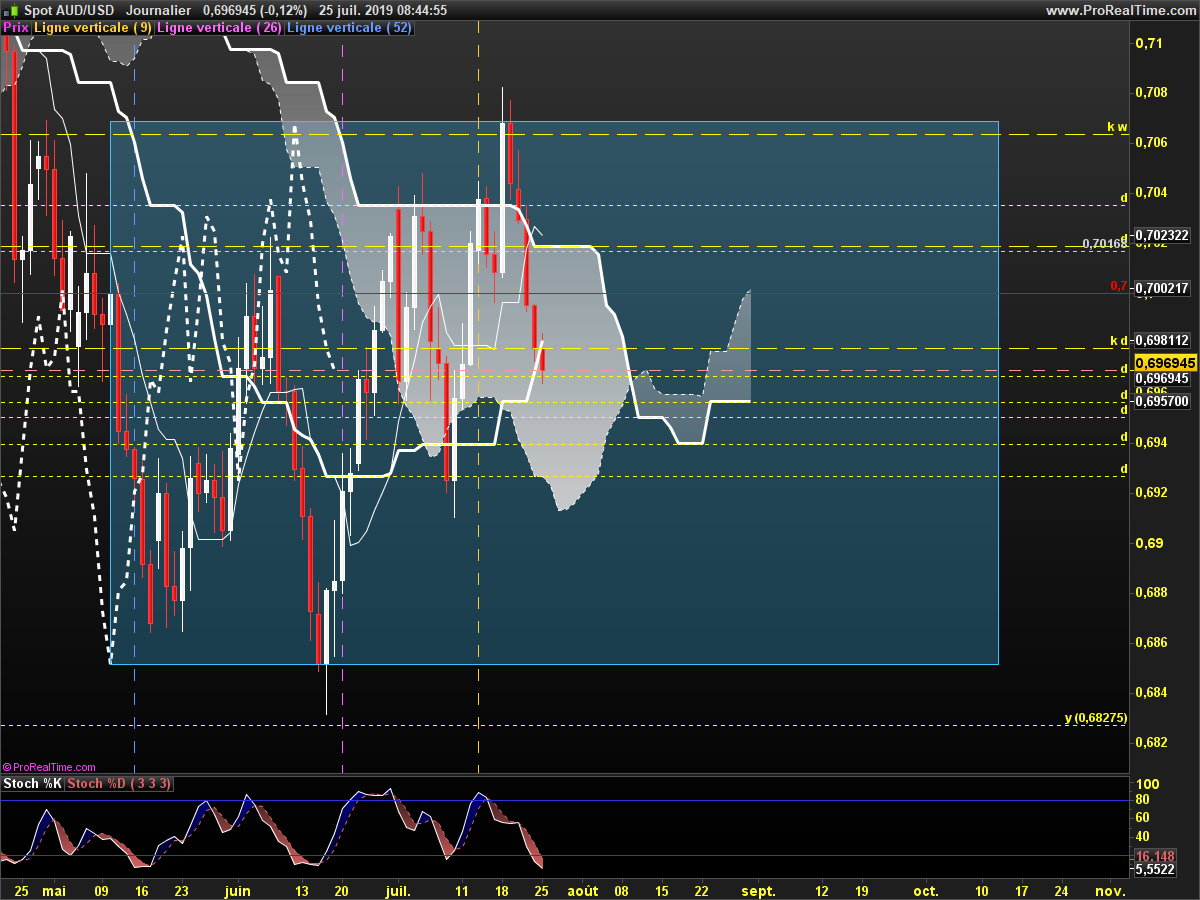Select the Ligne verticale (9) label

(93, 28)
